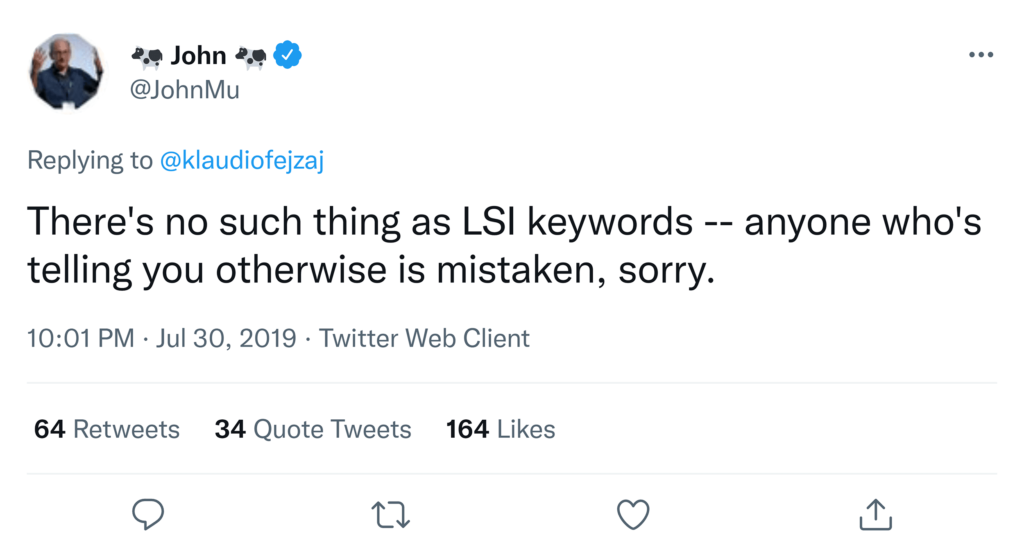
Task: Open the three-dot more options menu
Action: [x=981, y=54]
